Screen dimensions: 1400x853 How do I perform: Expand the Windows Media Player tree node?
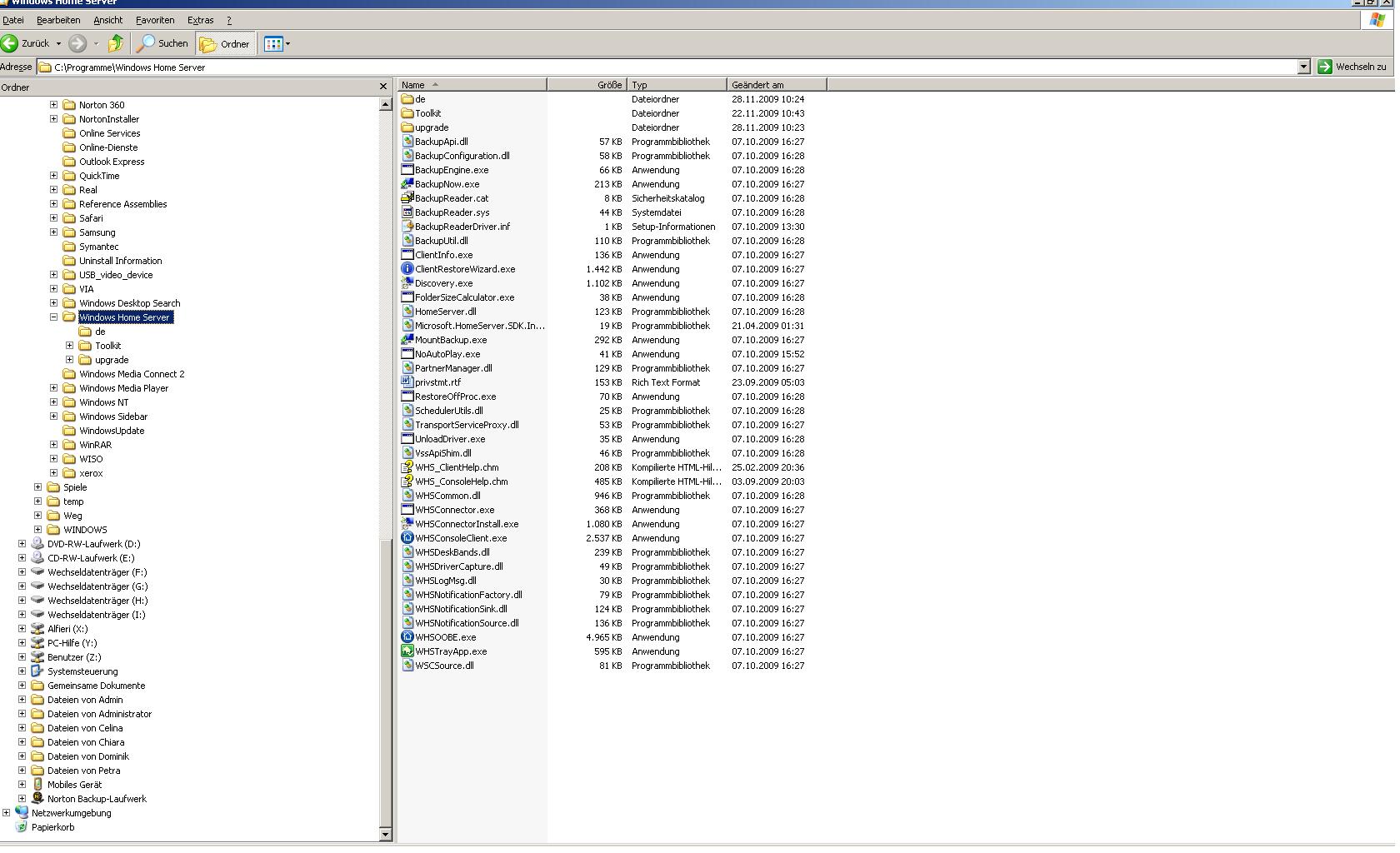(53, 388)
